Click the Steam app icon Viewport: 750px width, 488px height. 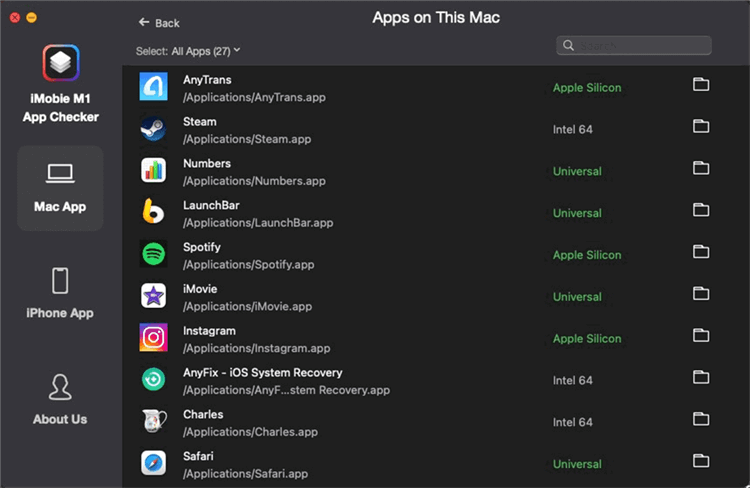point(154,129)
